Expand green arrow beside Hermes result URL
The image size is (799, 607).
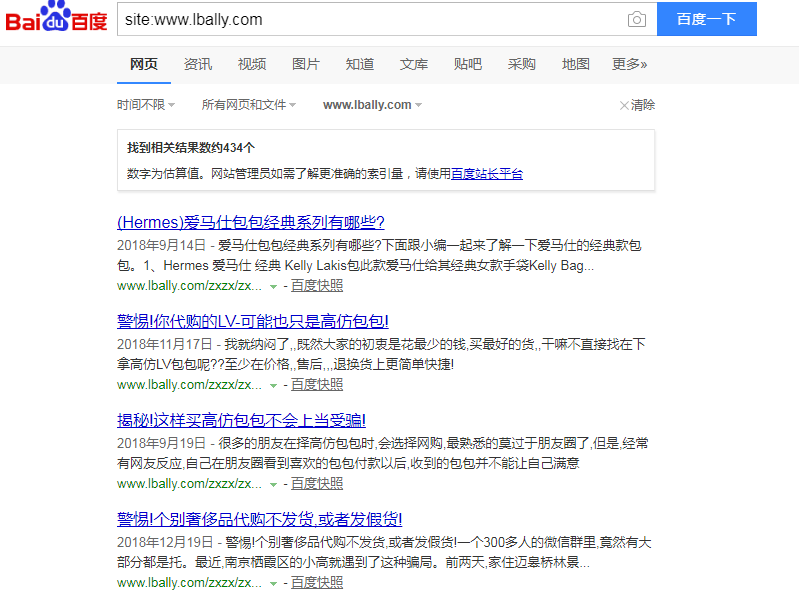(x=273, y=287)
